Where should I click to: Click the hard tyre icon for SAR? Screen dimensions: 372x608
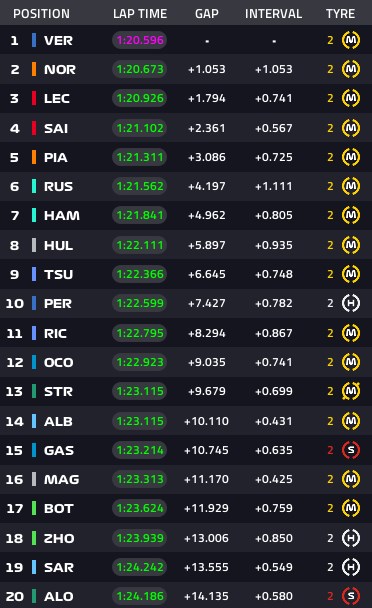click(x=351, y=567)
